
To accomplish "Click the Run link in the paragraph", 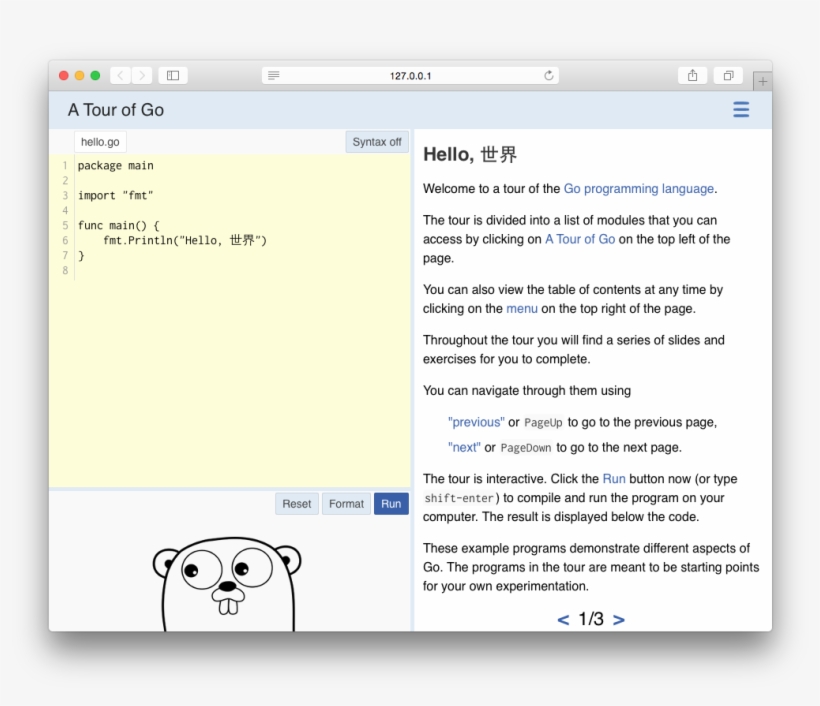I will coord(614,479).
